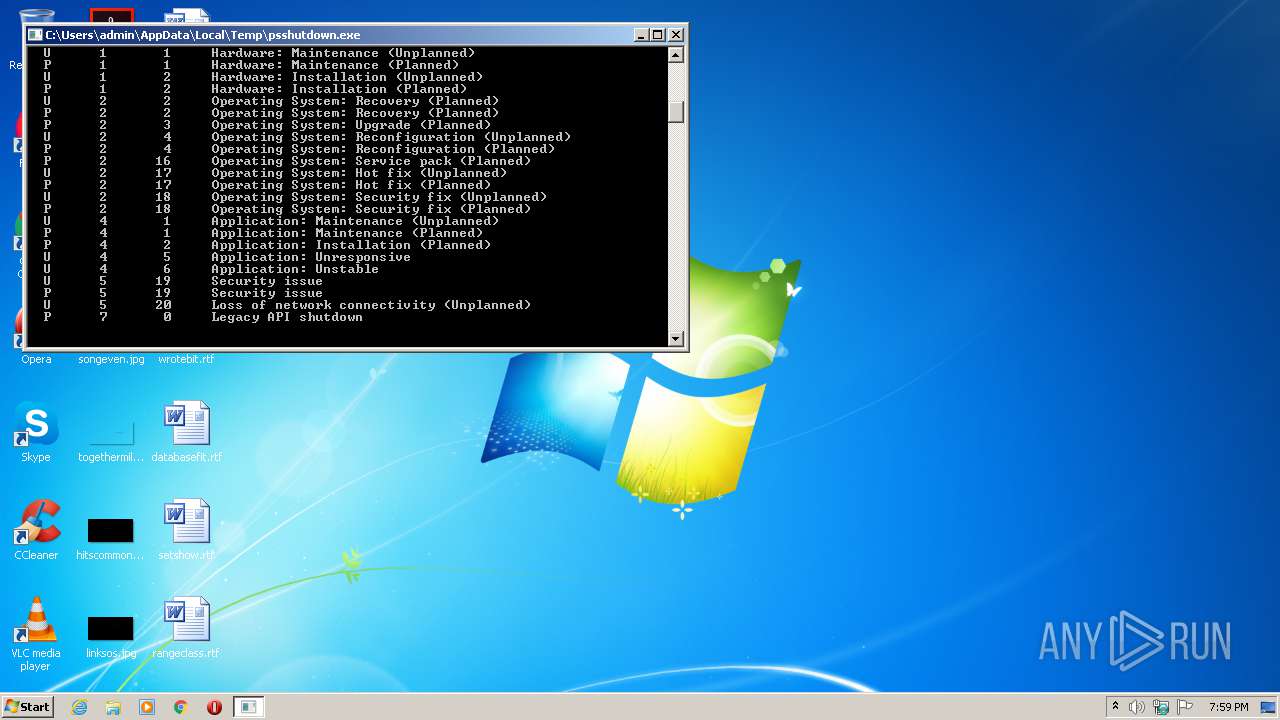Screen dimensions: 1280x720
Task: Open the psshutdown console system menu icon
Action: 36,34
